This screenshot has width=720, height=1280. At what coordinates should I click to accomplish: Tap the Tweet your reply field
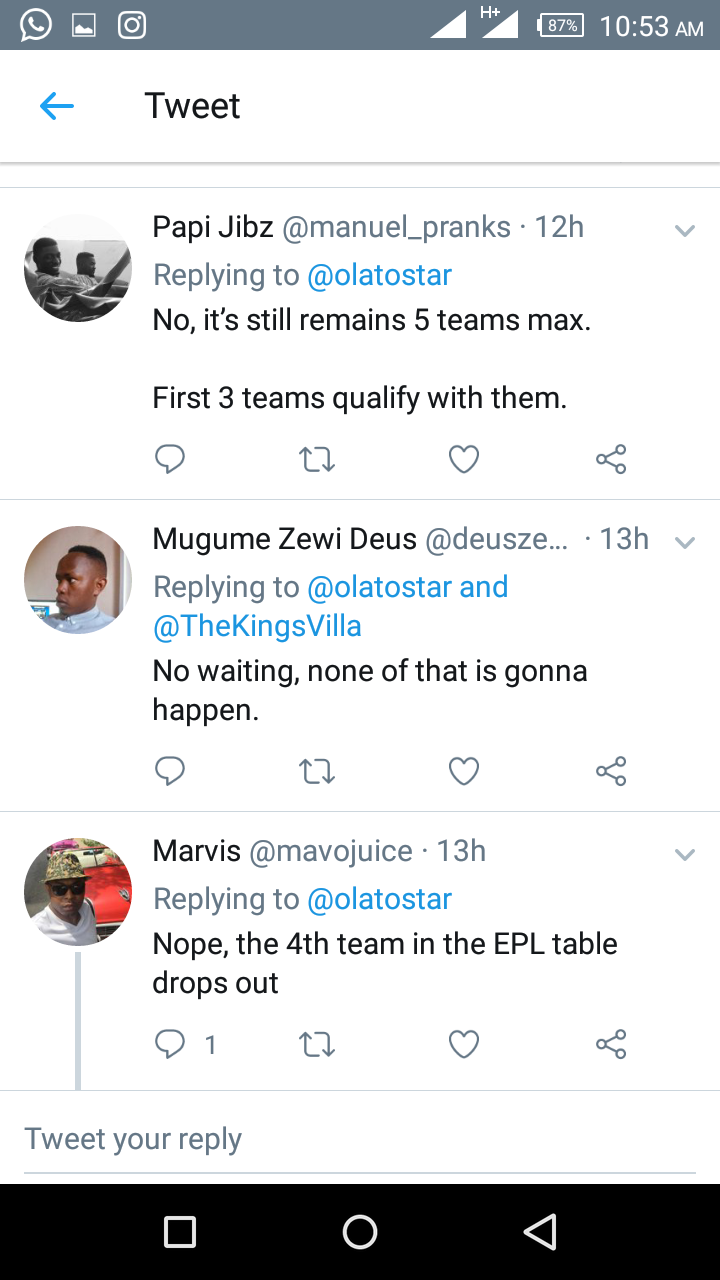point(360,1139)
